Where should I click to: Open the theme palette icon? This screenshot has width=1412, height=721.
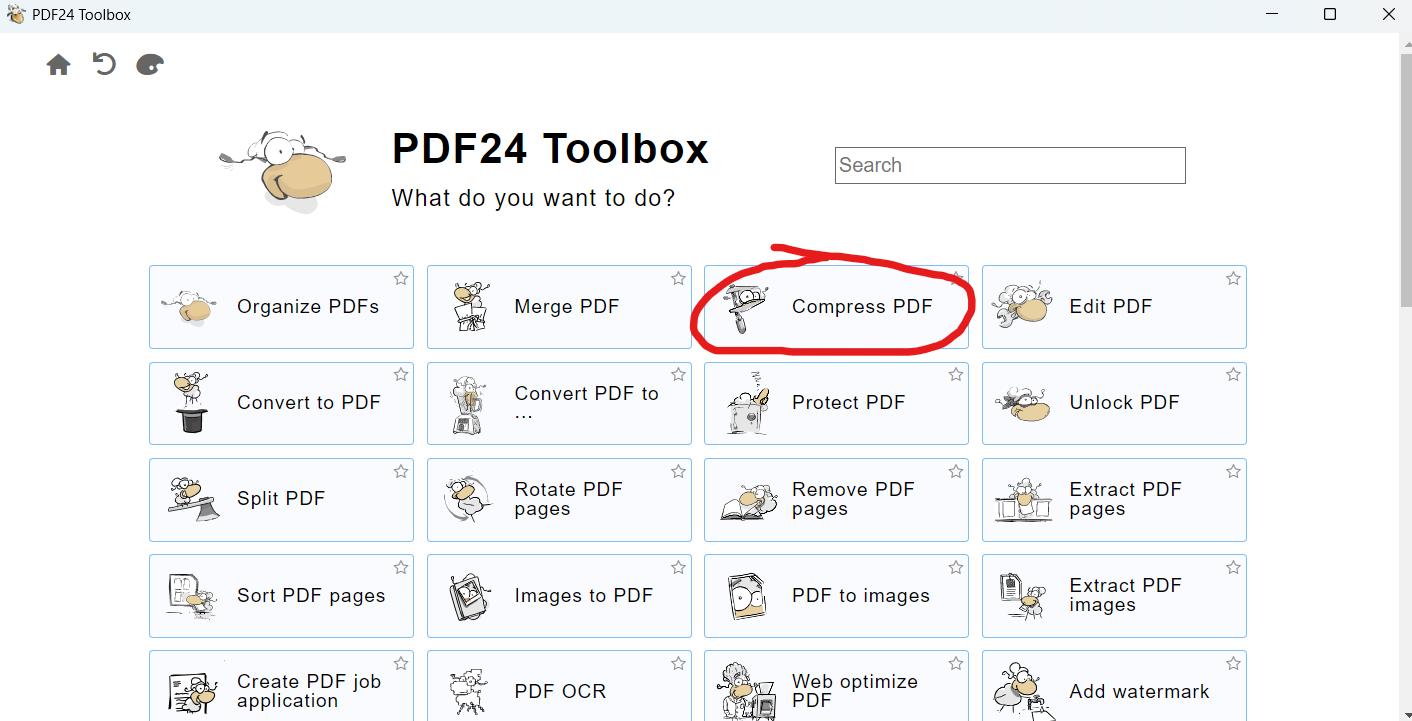tap(150, 65)
